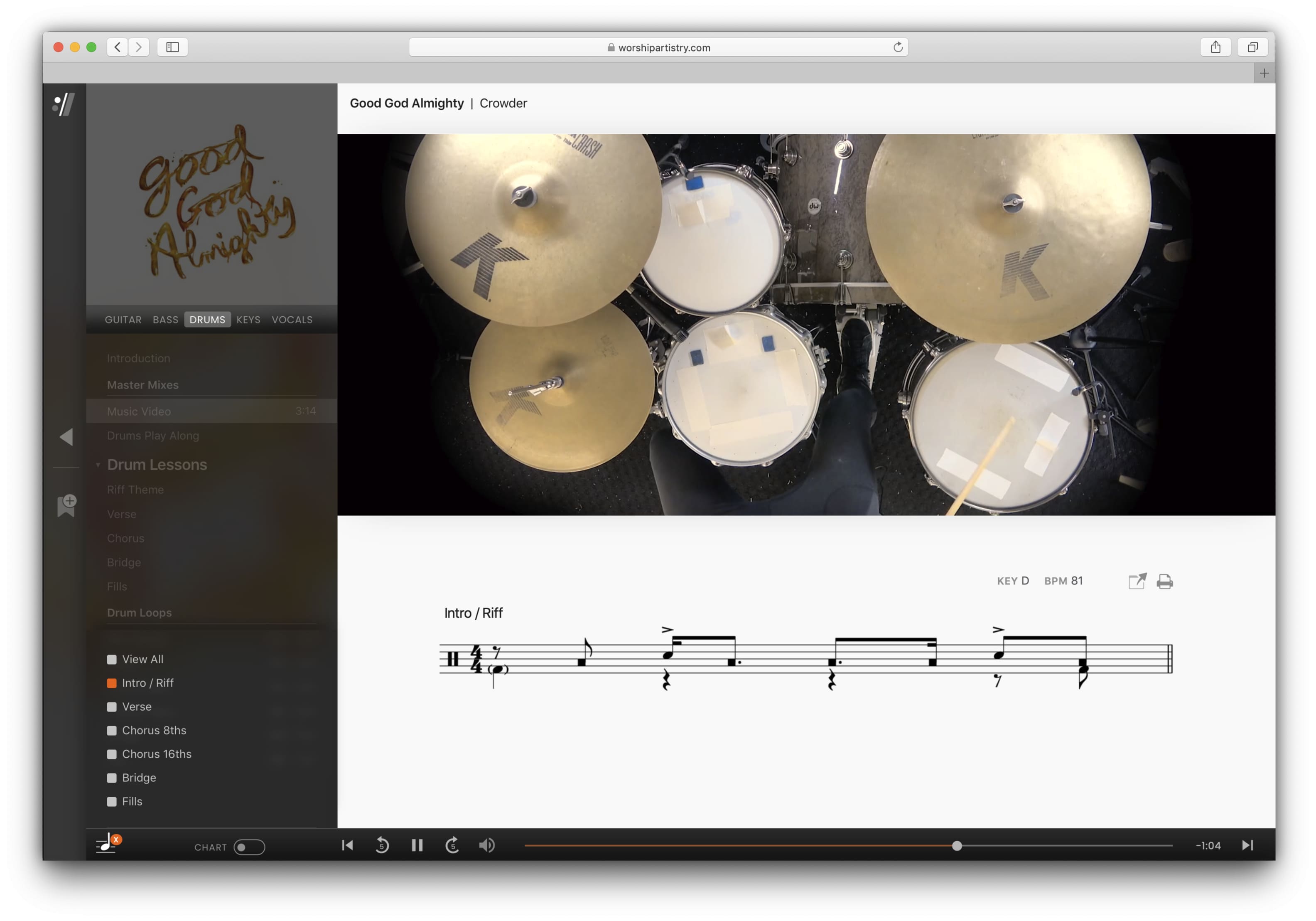Collapse sidebar with the left arrow icon

tap(66, 437)
